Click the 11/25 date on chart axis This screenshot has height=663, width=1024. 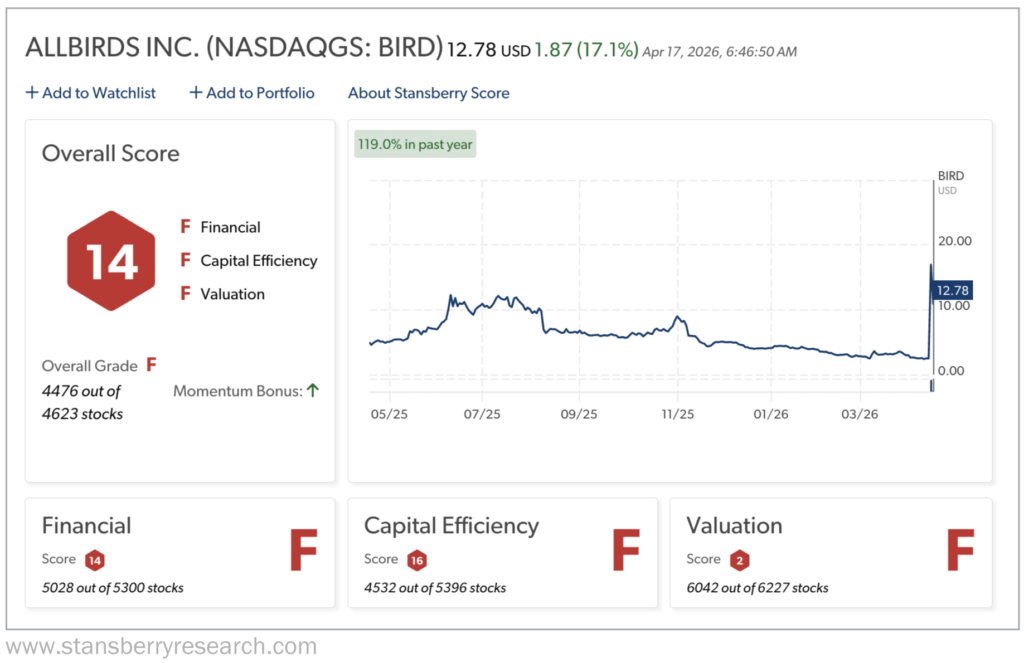pos(677,413)
